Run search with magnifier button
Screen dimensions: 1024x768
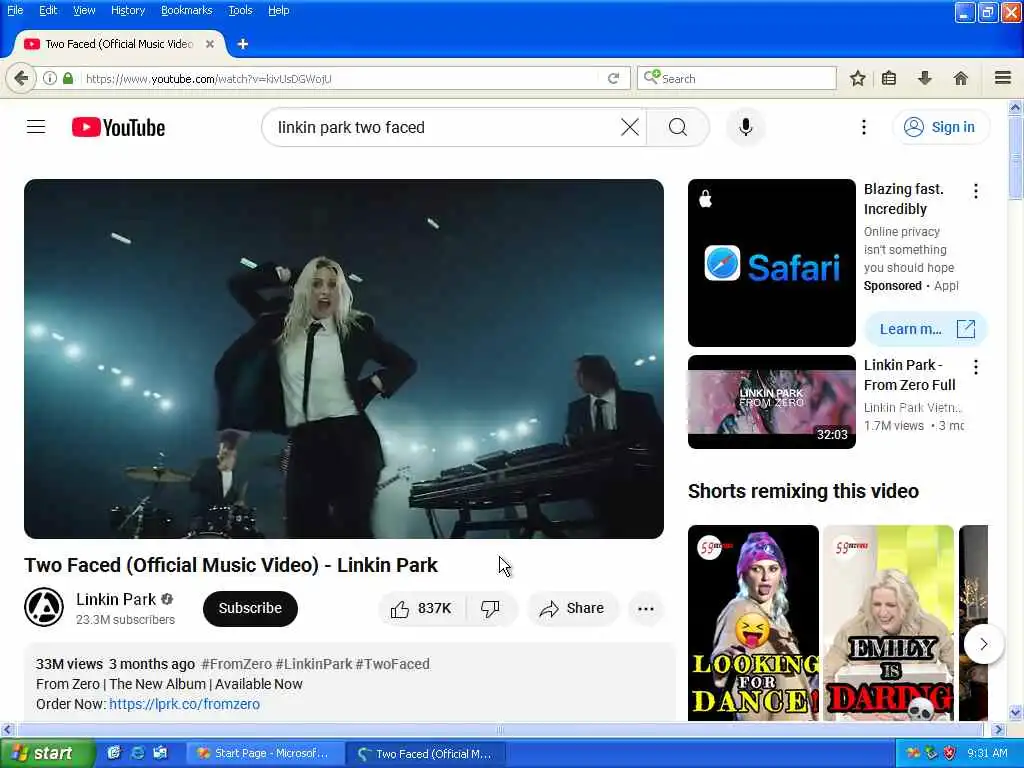coord(678,127)
